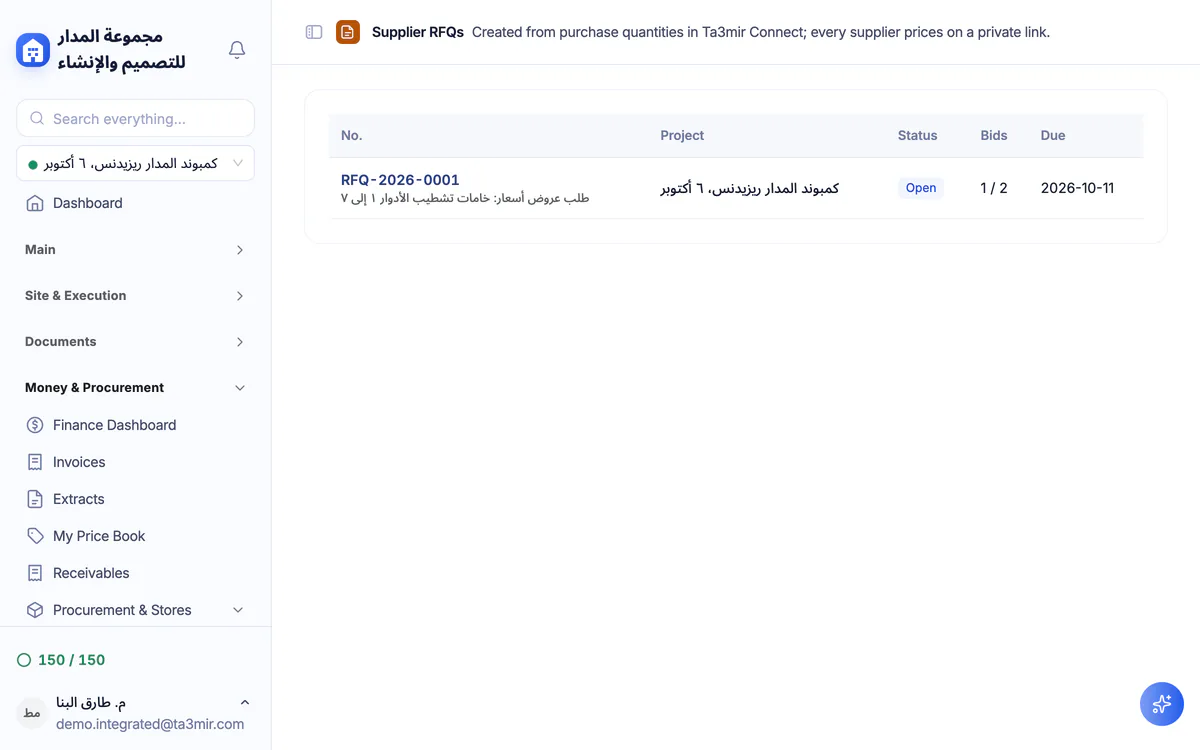1200x750 pixels.
Task: Click the Project column header
Action: (x=682, y=135)
